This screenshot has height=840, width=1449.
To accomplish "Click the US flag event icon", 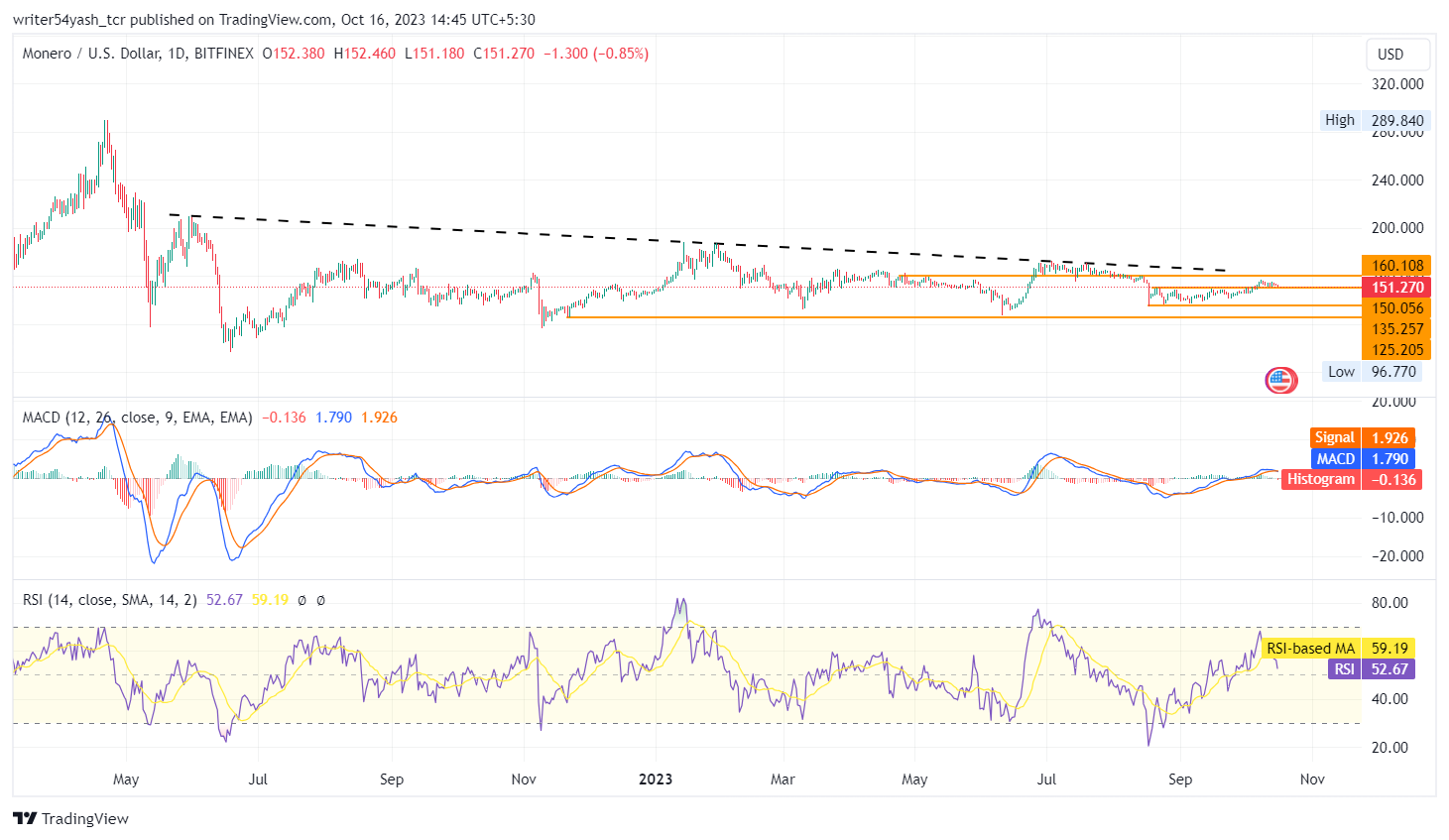I will [x=1280, y=380].
